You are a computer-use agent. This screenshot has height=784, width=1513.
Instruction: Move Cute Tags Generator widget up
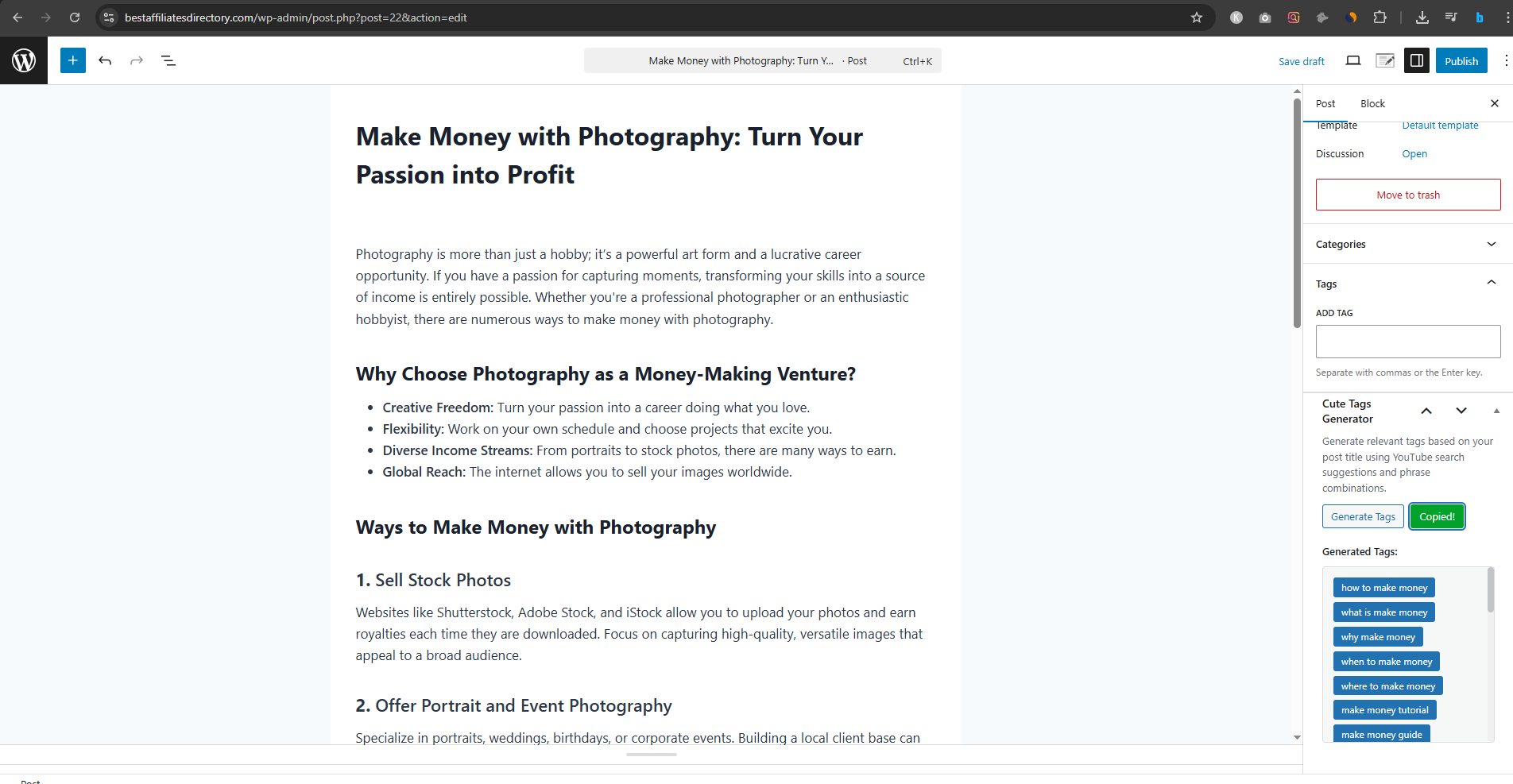pos(1426,411)
